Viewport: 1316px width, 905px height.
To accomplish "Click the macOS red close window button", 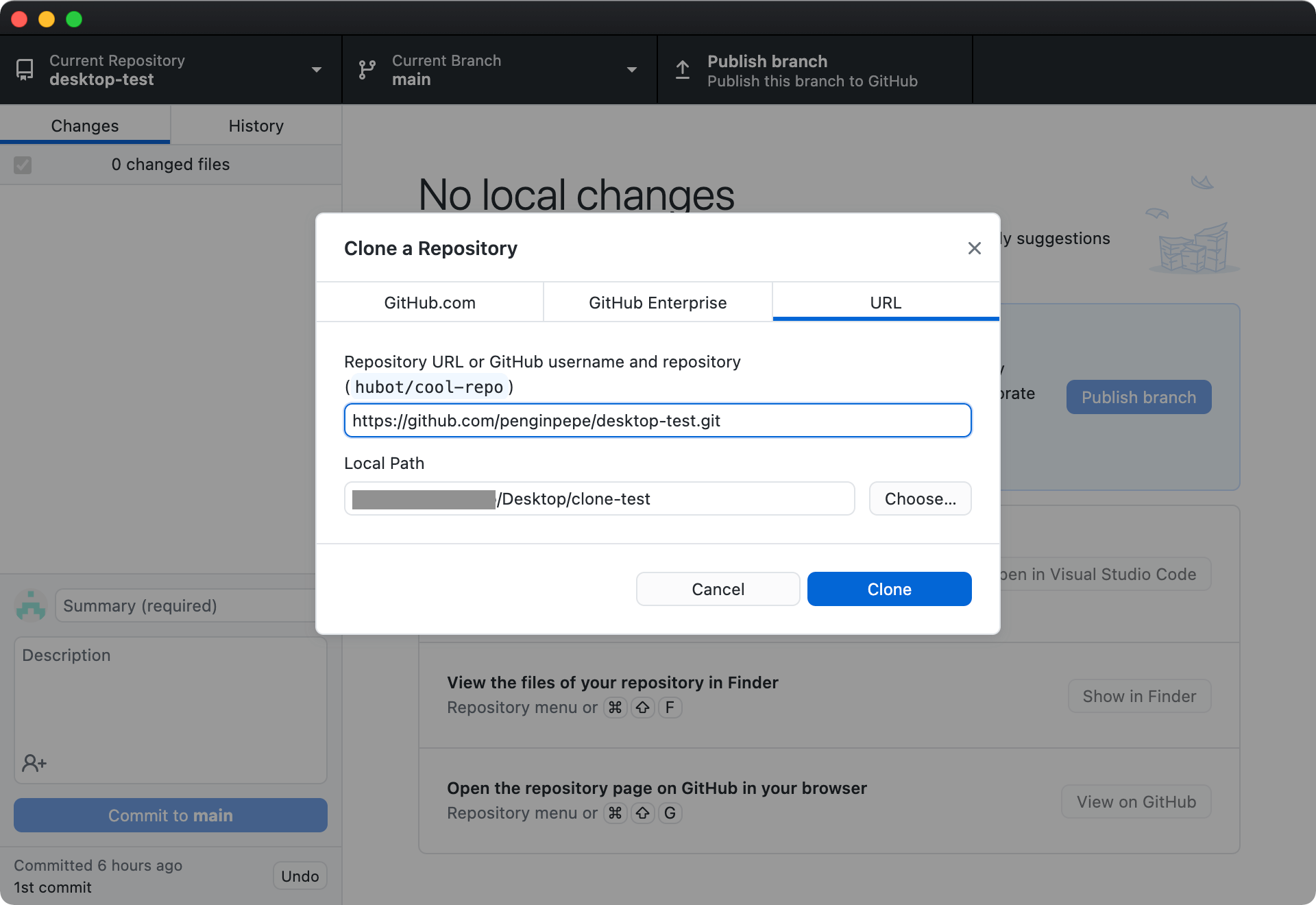I will [x=19, y=19].
